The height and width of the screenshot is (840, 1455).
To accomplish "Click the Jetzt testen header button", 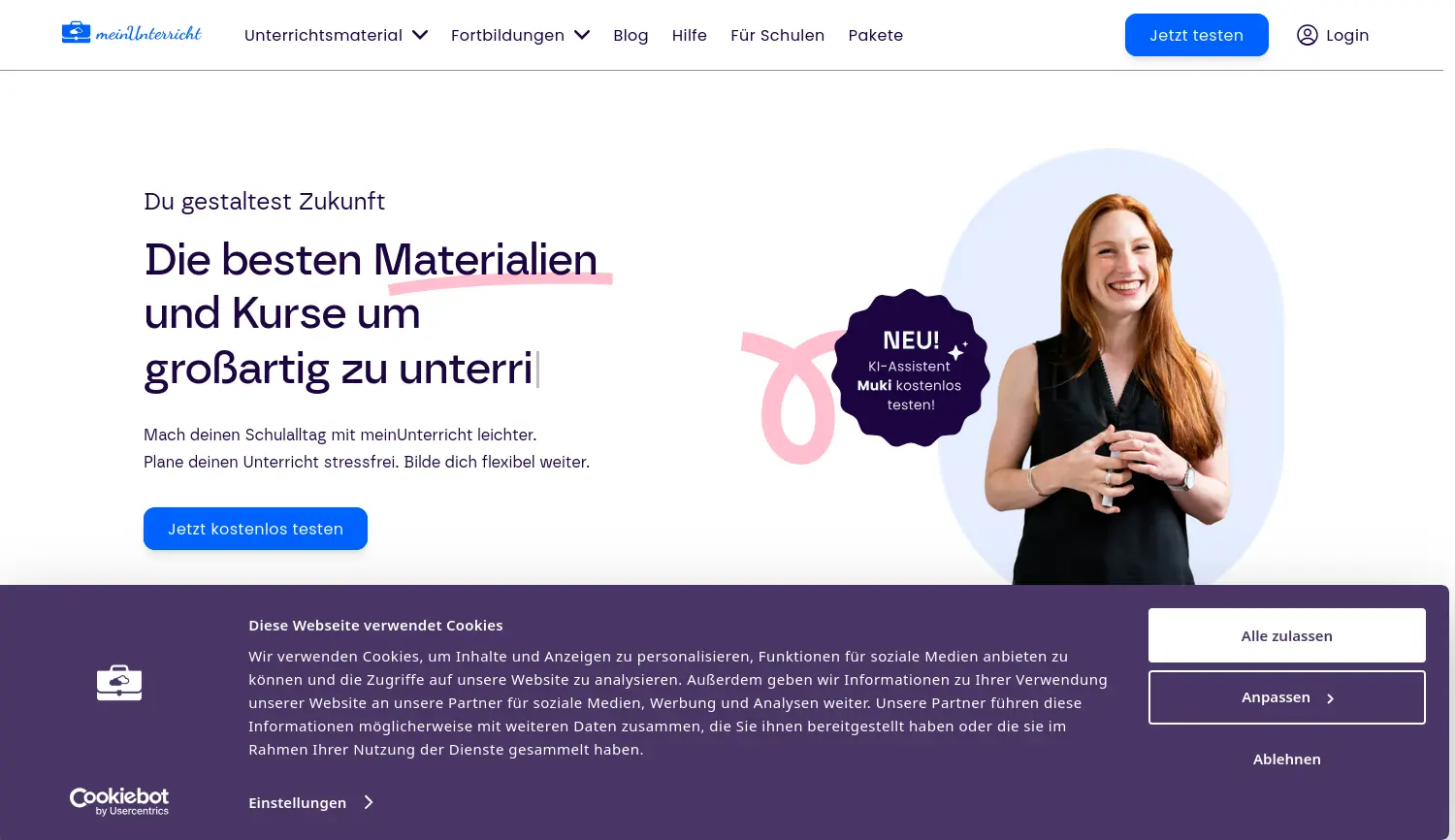I will (1197, 35).
